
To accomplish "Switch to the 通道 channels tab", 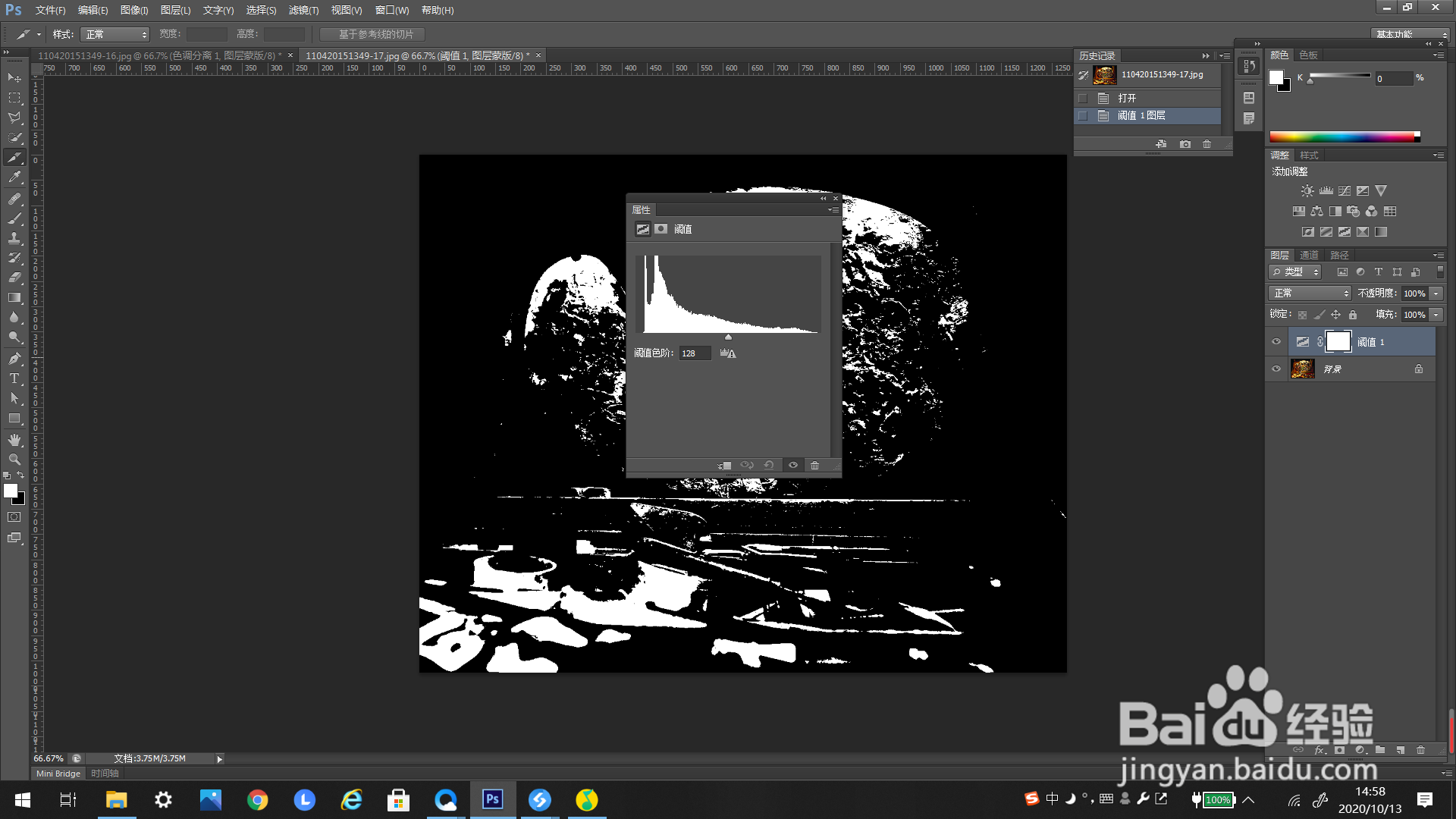I will tap(1309, 255).
